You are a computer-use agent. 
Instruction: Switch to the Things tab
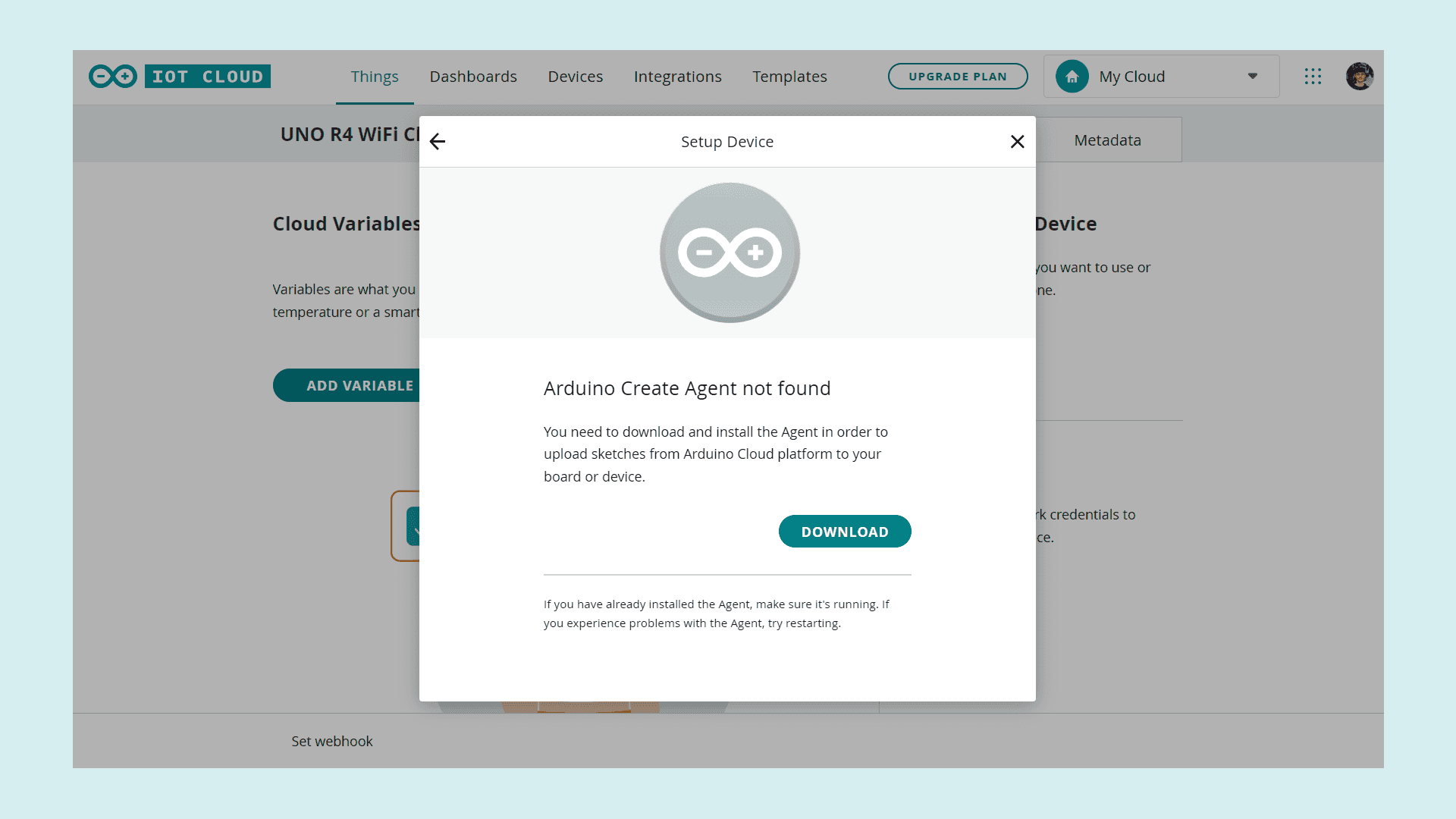[375, 77]
